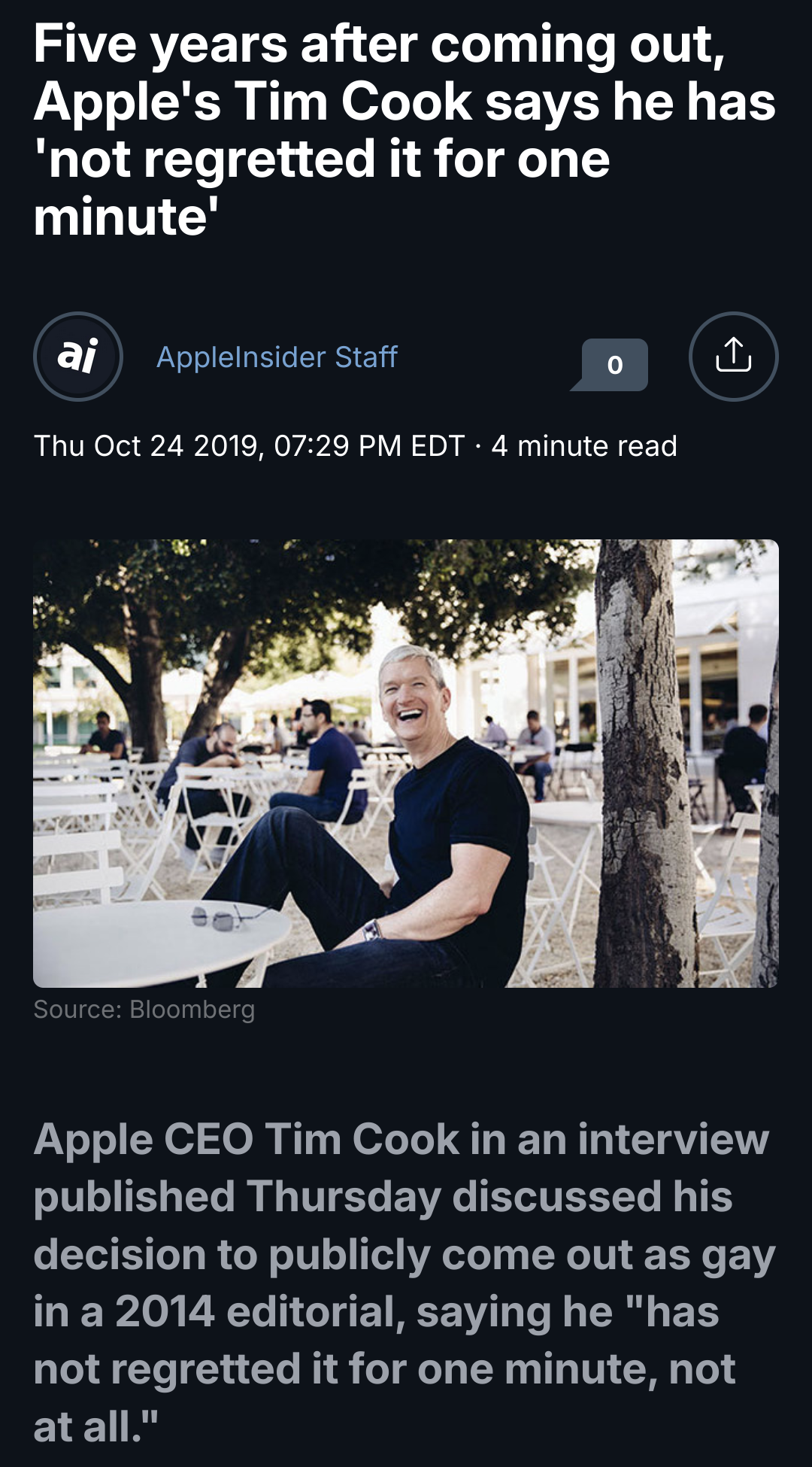Tap the 'Source: Bloomberg' image caption

pos(144,1010)
